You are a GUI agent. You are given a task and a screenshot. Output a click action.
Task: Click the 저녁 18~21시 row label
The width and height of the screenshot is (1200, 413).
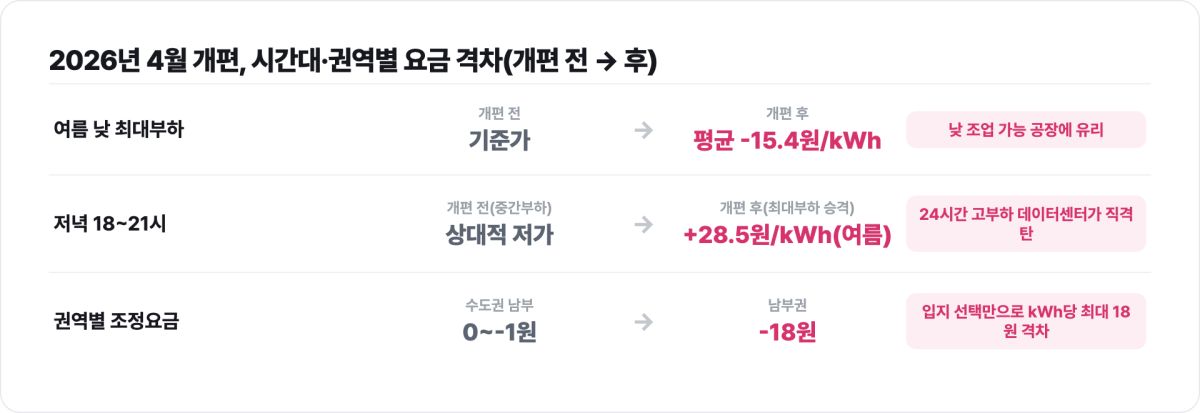pyautogui.click(x=110, y=224)
